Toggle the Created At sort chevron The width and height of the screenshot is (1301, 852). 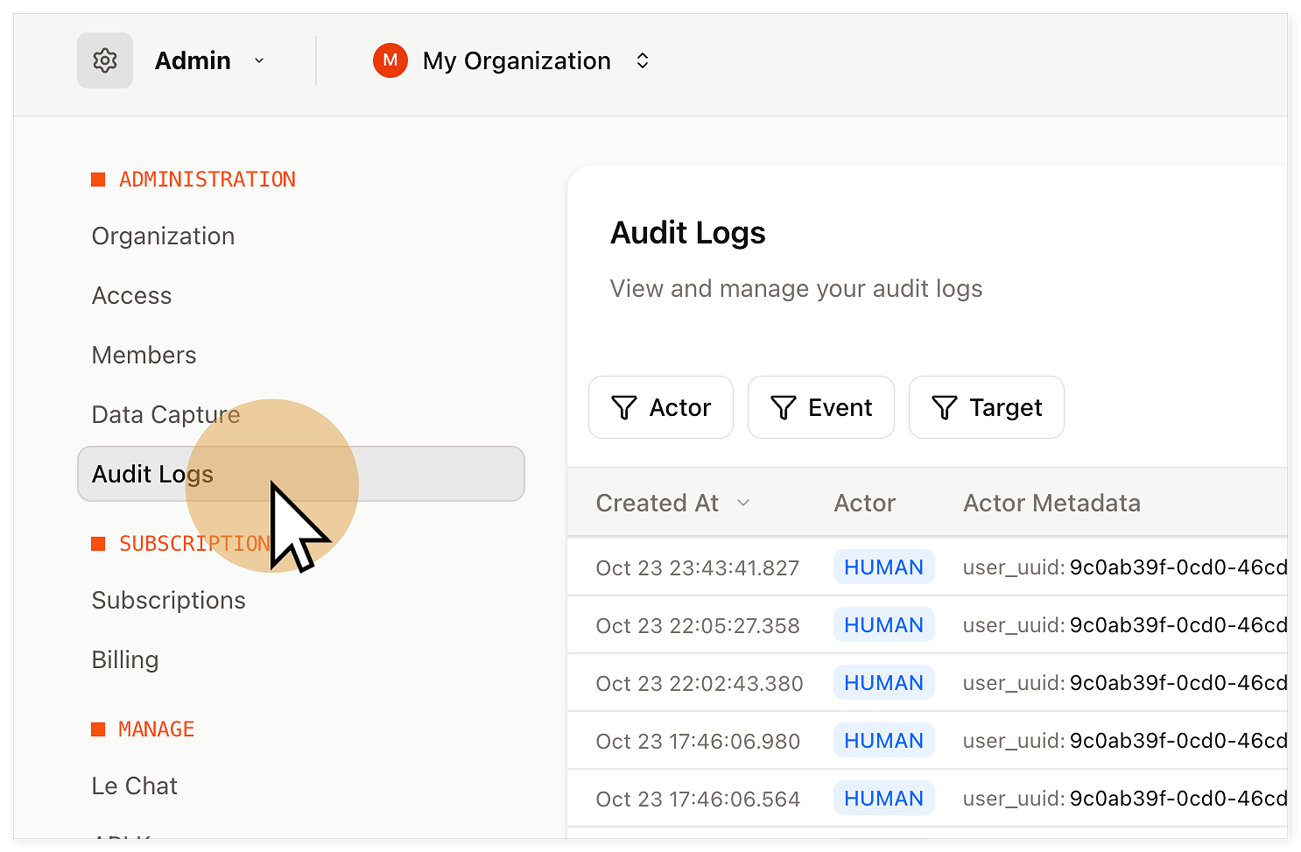click(x=743, y=503)
